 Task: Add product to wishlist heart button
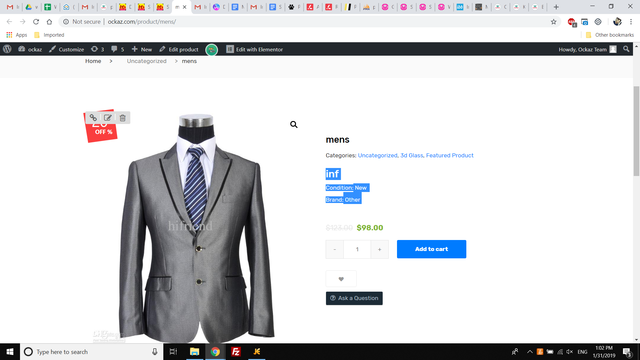pos(341,279)
